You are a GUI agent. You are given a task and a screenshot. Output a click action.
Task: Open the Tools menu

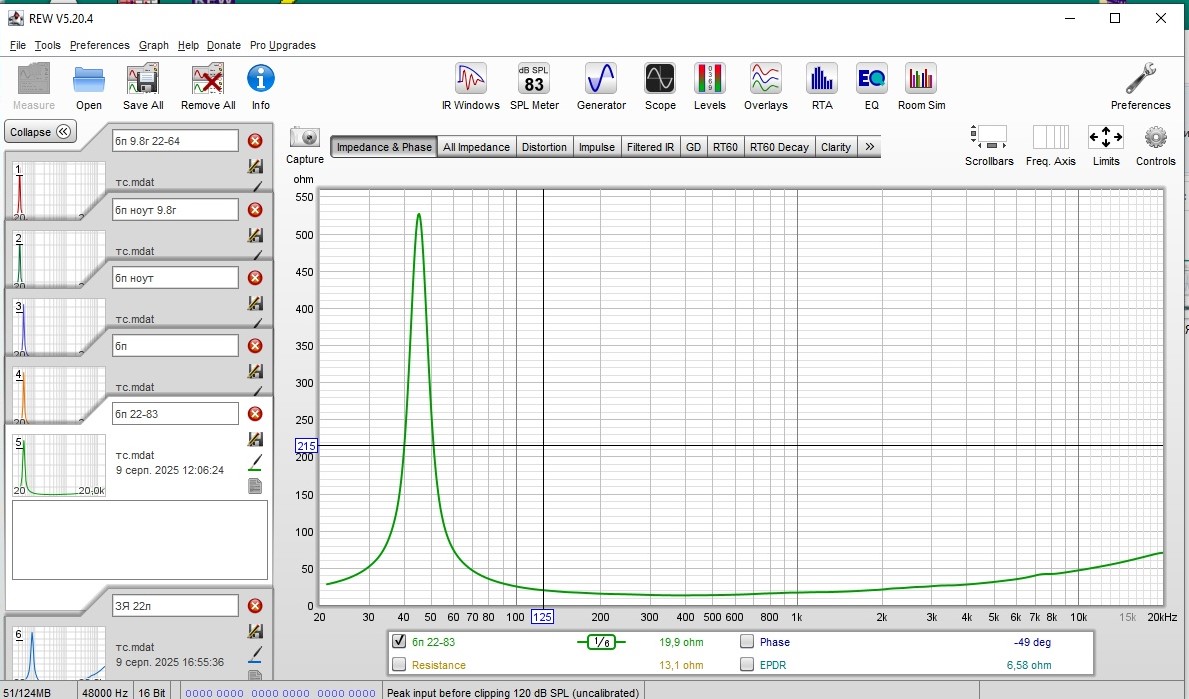(x=47, y=45)
